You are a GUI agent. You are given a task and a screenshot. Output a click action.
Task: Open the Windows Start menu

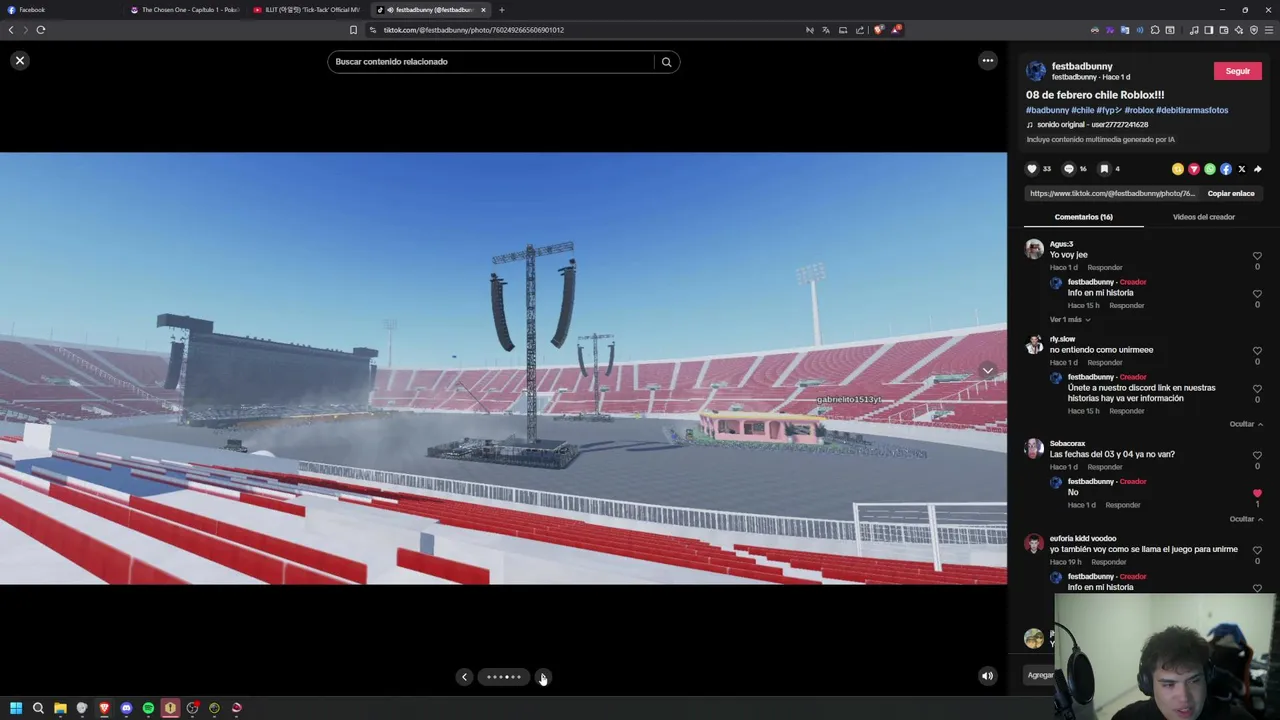pyautogui.click(x=16, y=708)
